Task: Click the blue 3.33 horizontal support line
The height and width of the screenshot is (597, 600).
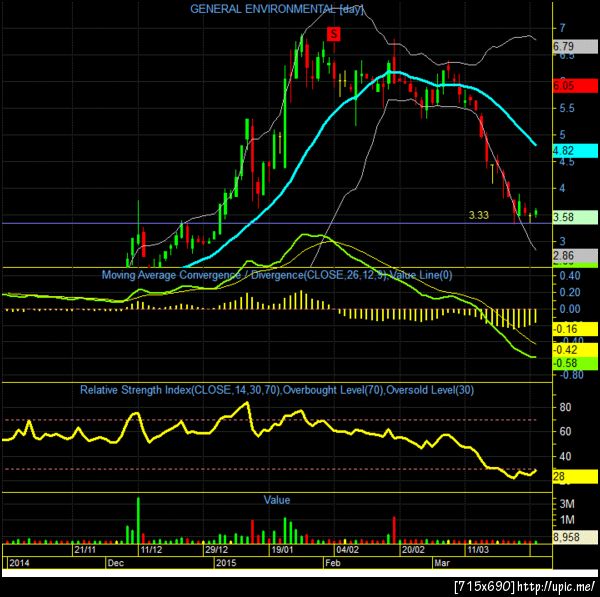Action: tap(277, 223)
